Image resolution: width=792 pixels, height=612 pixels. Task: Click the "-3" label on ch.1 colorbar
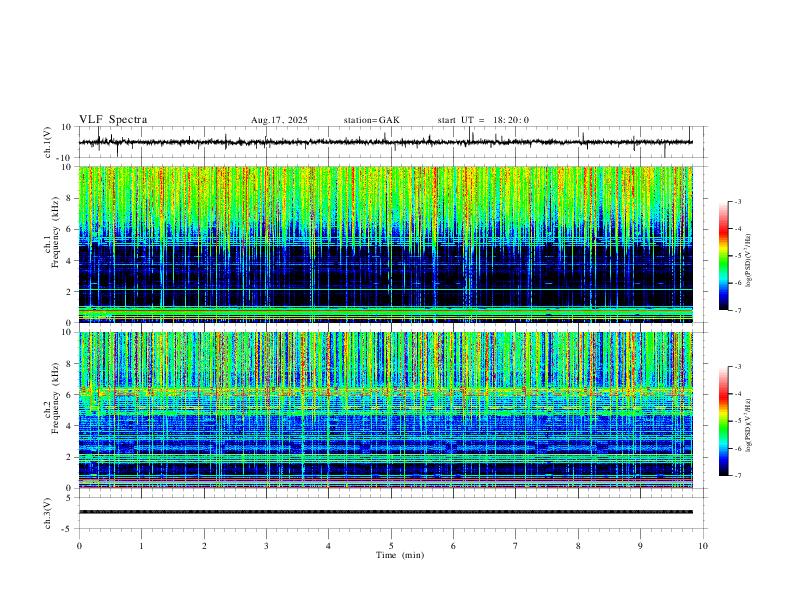coord(737,201)
